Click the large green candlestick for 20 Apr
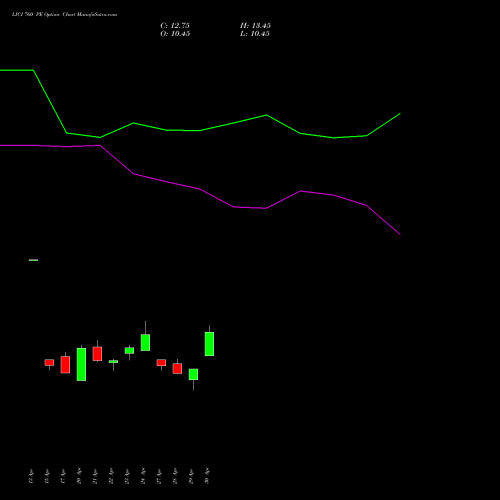Viewport: 500px width, 500px height. [81, 364]
